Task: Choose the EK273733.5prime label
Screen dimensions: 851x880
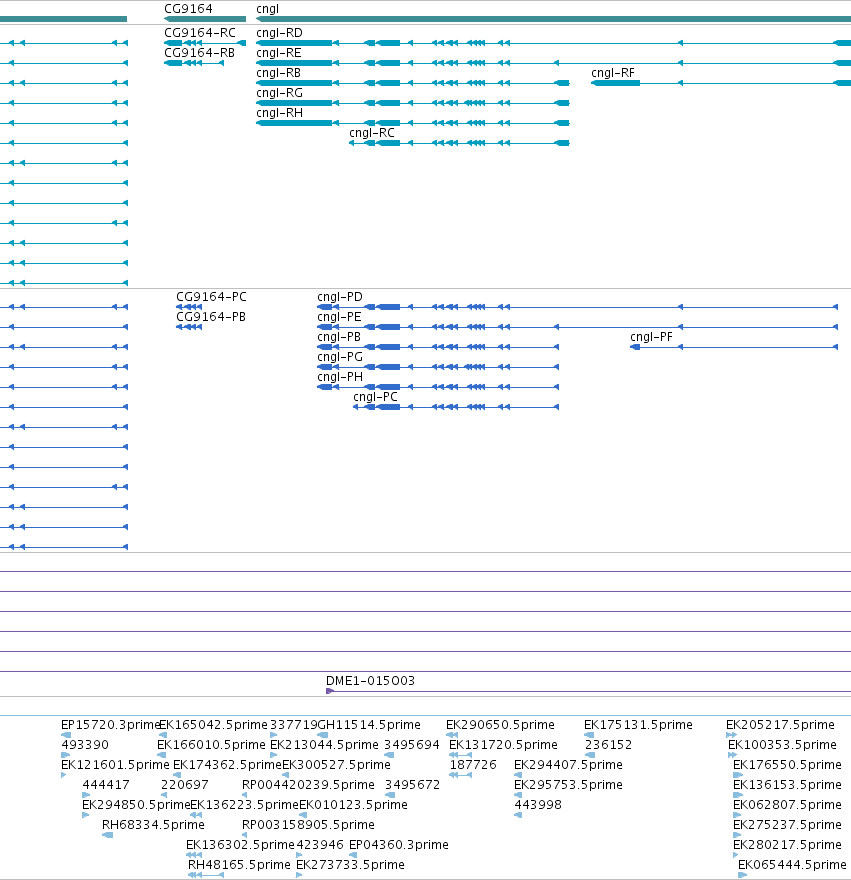Action: coord(350,865)
